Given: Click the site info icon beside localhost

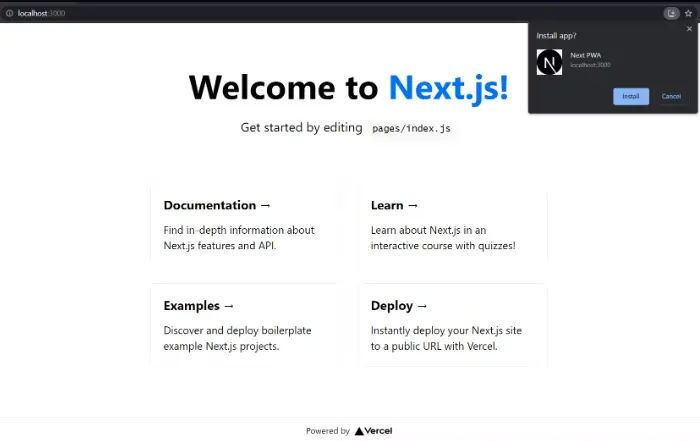Looking at the screenshot, I should (9, 13).
